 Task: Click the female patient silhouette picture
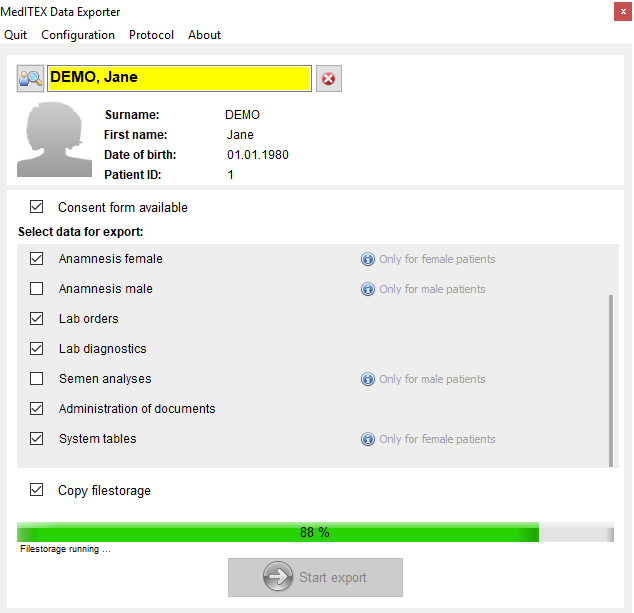tap(54, 140)
